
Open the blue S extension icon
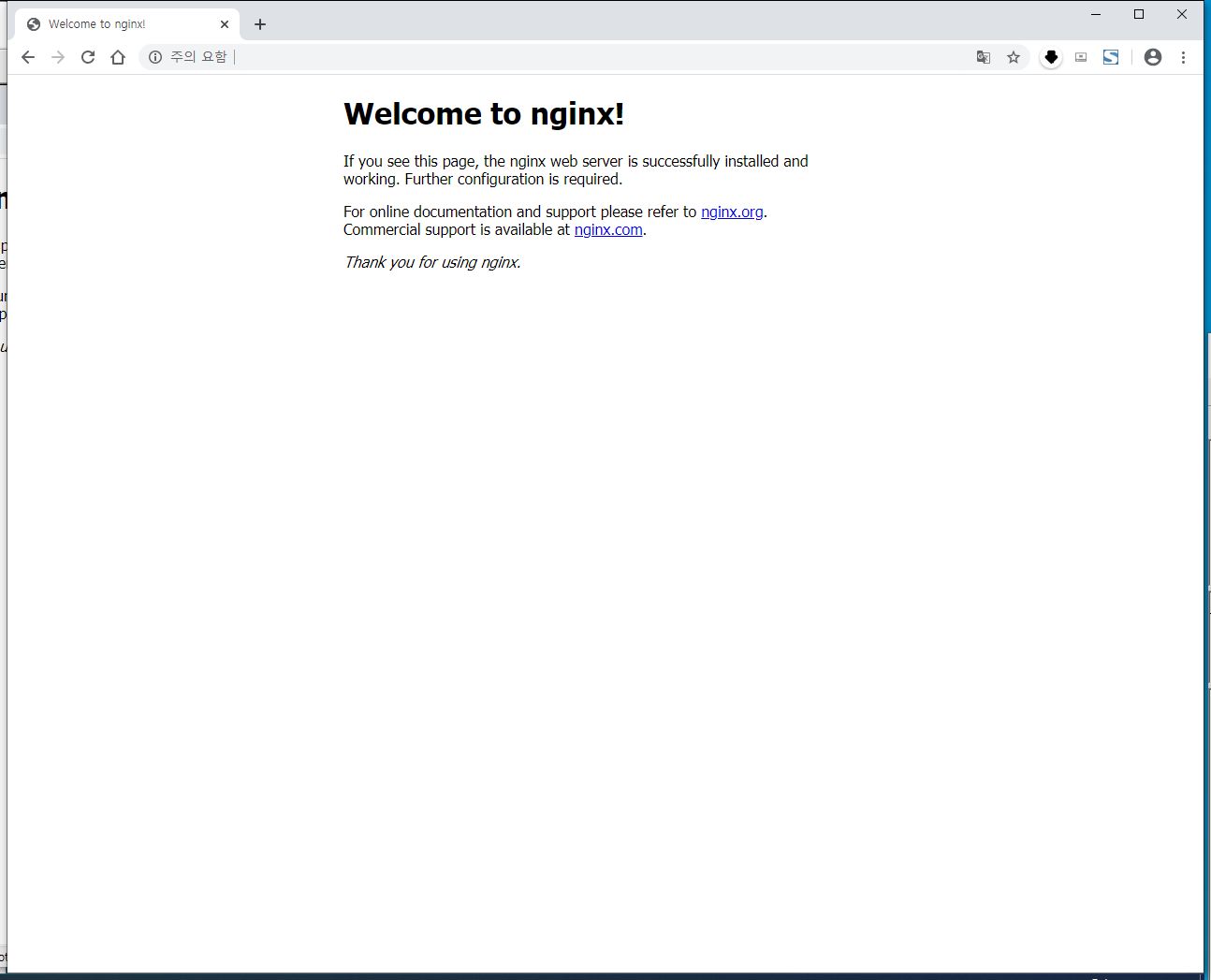coord(1111,57)
